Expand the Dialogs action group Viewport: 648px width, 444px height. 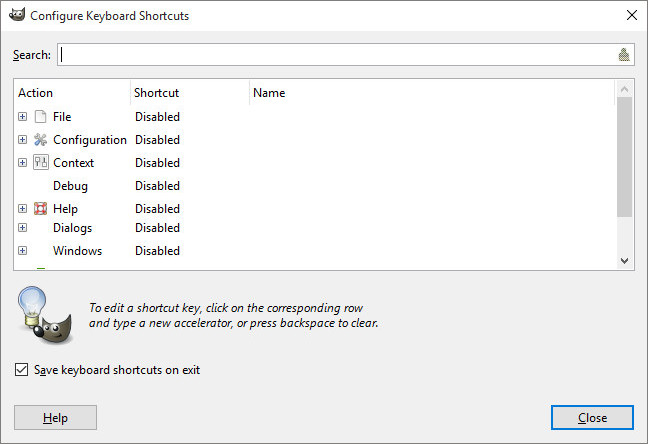[x=23, y=228]
